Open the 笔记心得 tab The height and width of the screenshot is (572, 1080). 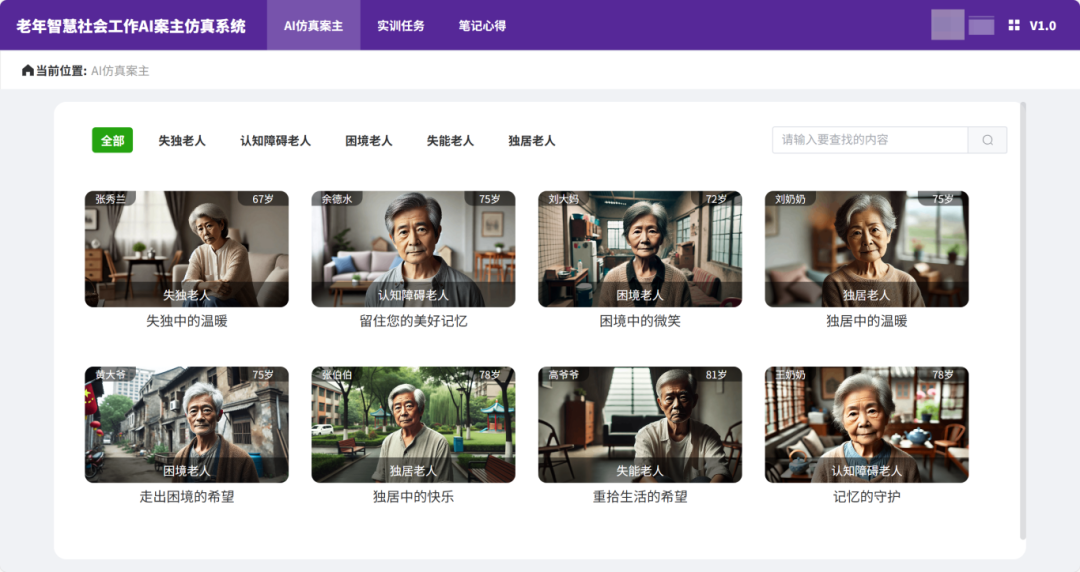(x=482, y=26)
